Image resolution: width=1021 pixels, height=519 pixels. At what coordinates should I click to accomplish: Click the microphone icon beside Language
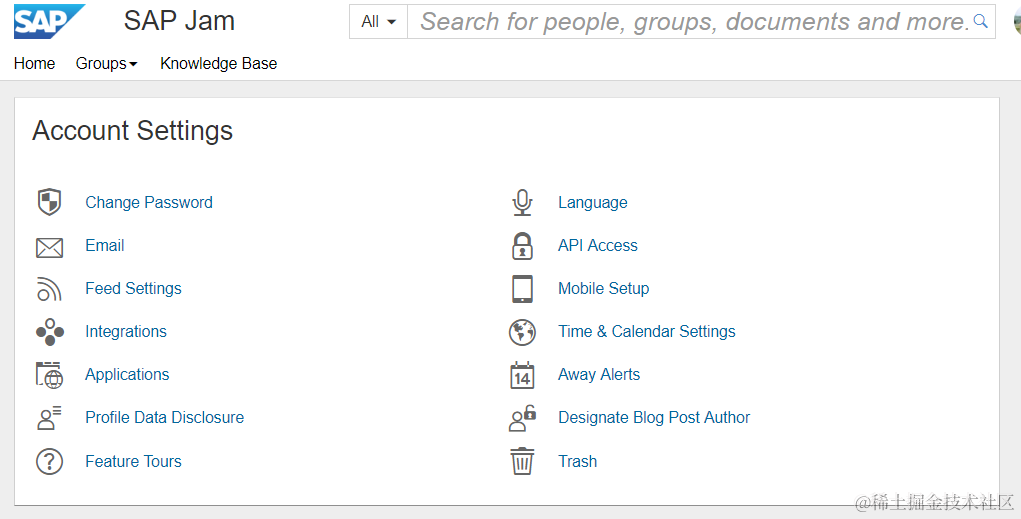coord(522,202)
